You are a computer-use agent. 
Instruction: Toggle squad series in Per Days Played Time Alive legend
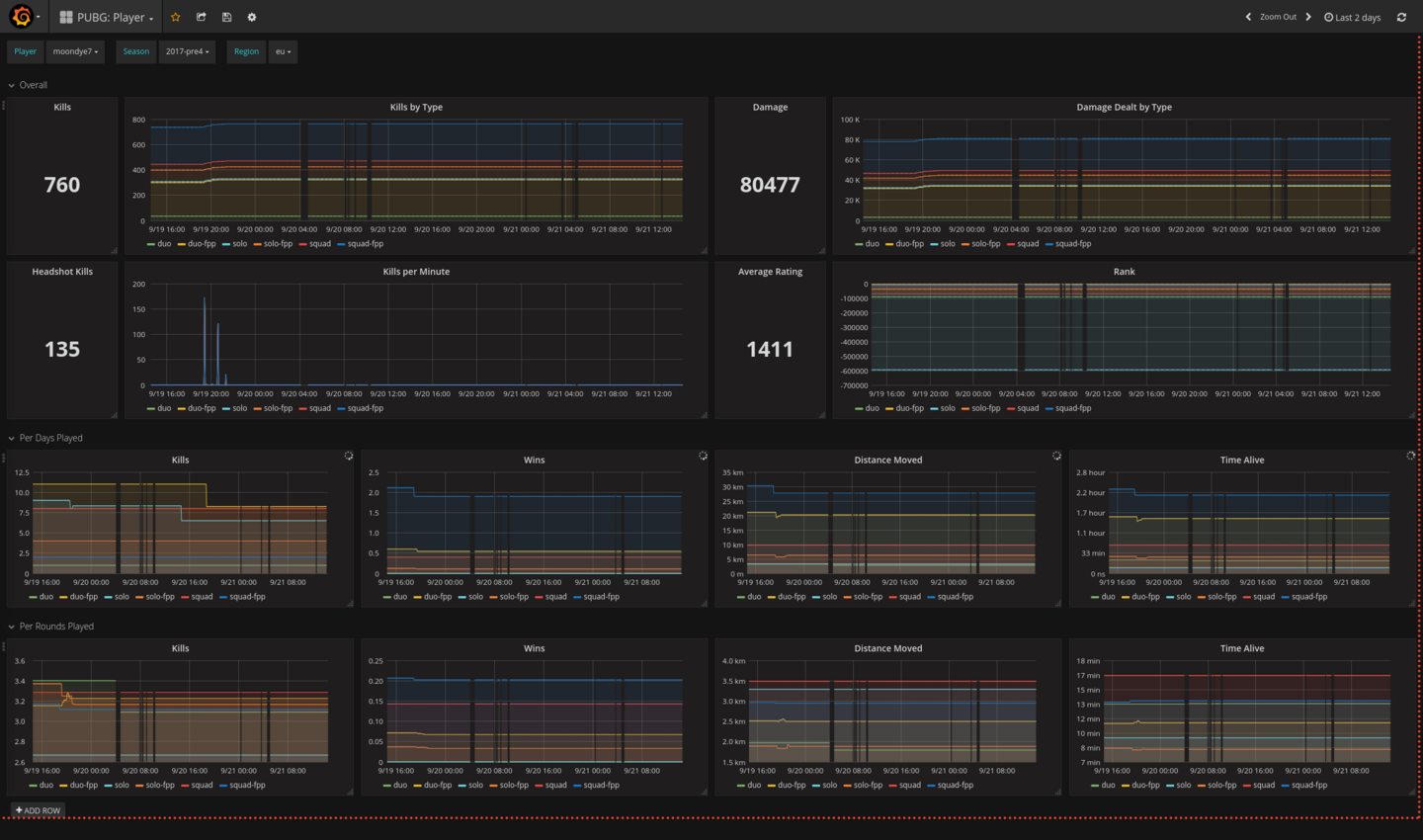[1264, 597]
